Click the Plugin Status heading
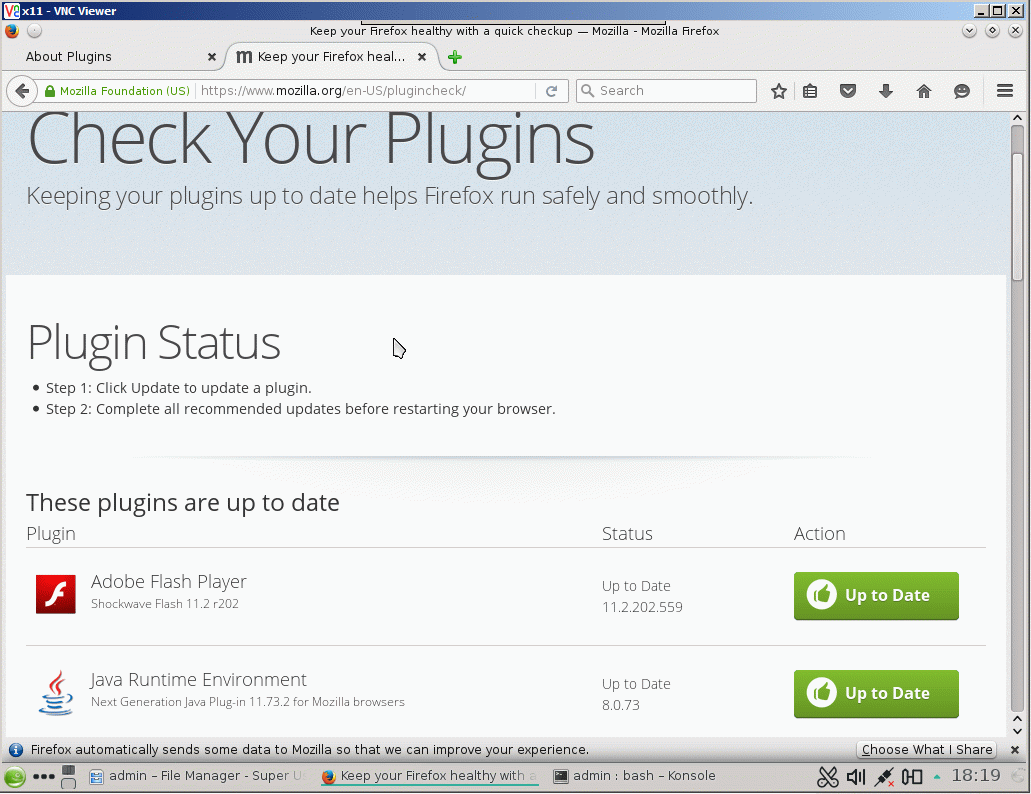The width and height of the screenshot is (1031, 794). point(153,342)
